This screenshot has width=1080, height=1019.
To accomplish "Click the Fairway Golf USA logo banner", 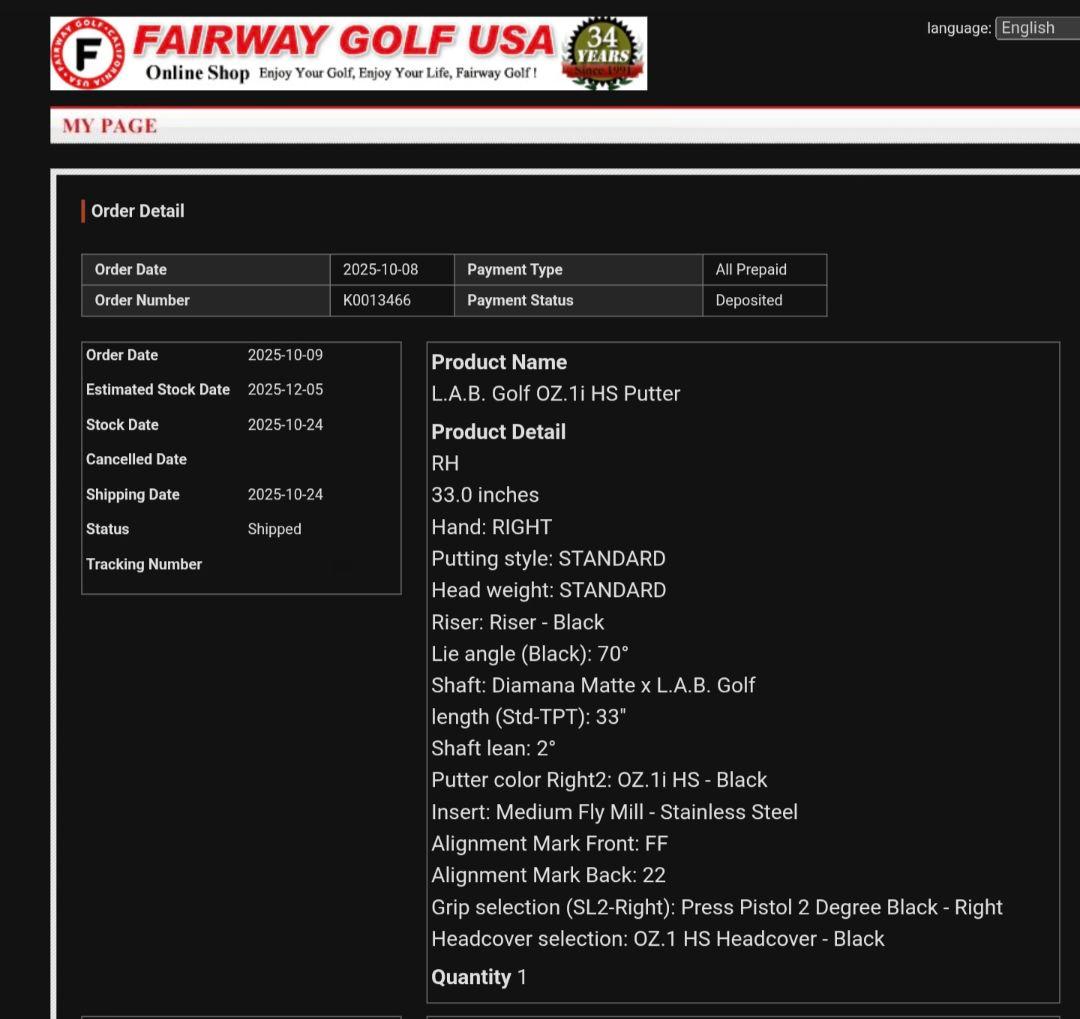I will [349, 53].
